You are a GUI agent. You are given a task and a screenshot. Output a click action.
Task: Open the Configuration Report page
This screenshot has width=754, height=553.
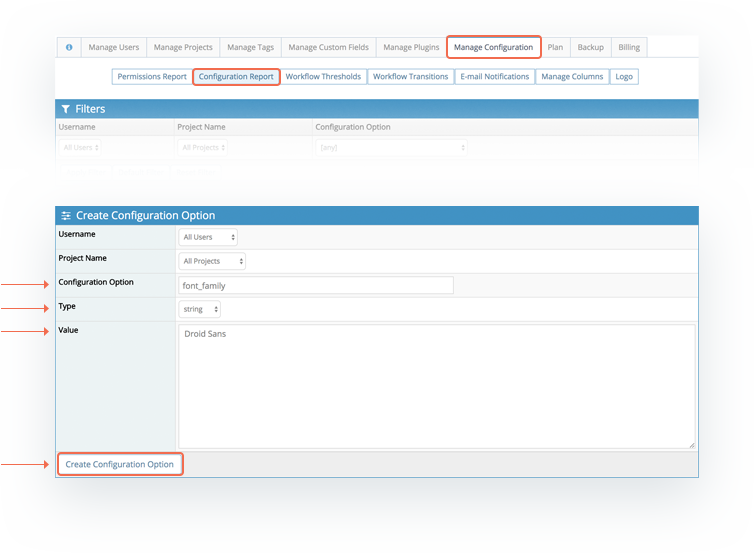[x=236, y=76]
